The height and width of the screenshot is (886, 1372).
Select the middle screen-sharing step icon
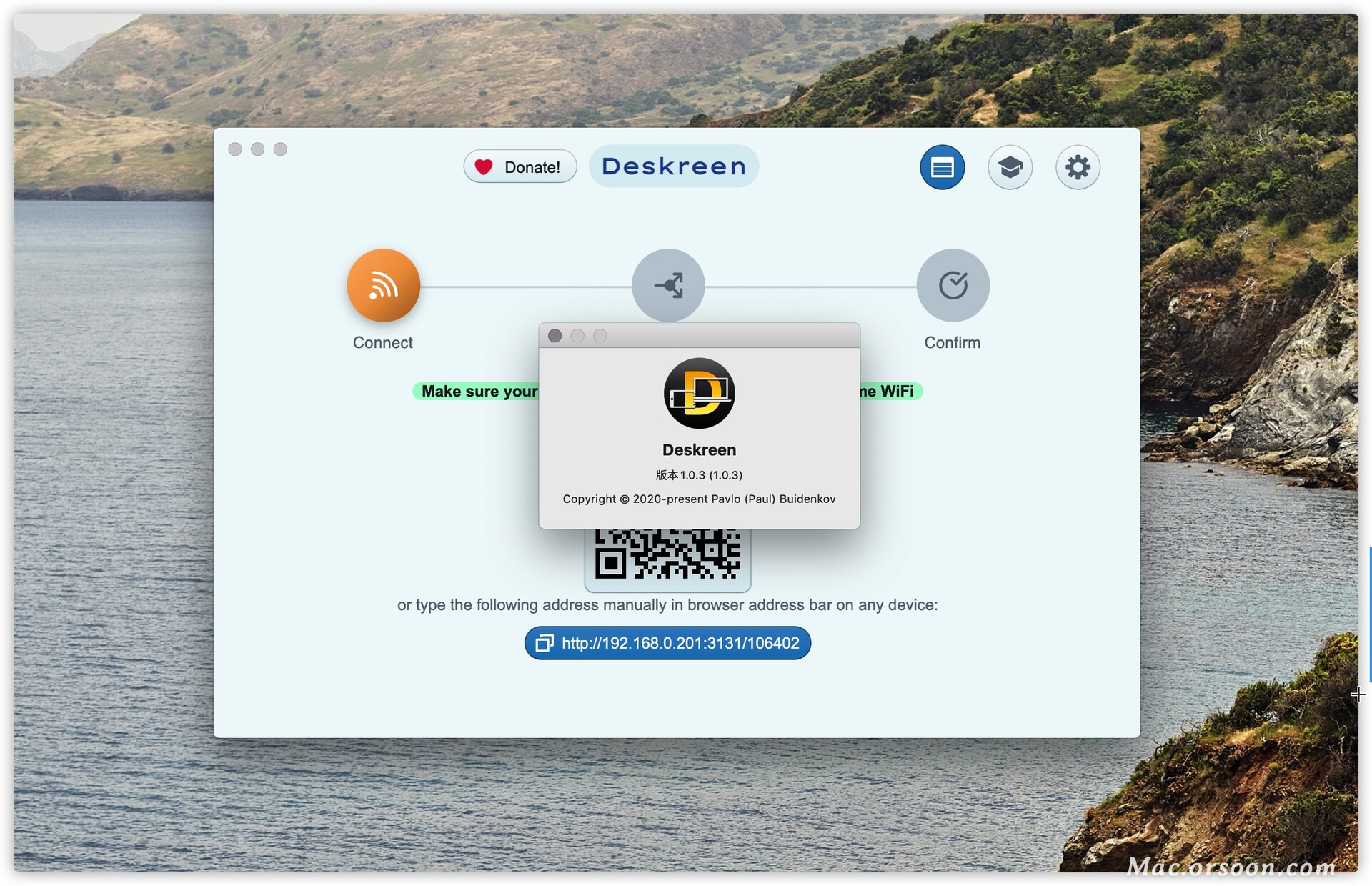pos(667,284)
